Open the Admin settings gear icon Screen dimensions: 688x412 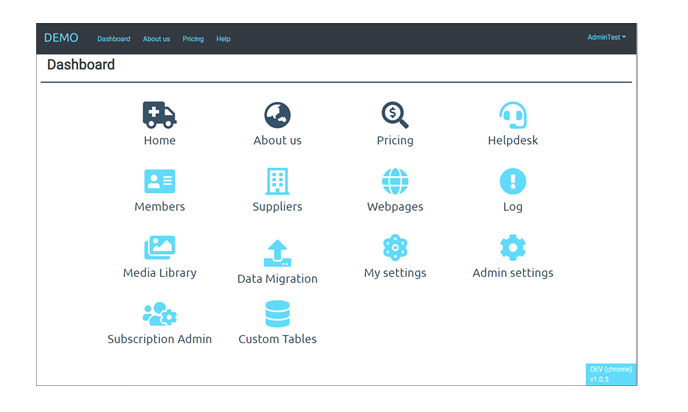click(512, 247)
